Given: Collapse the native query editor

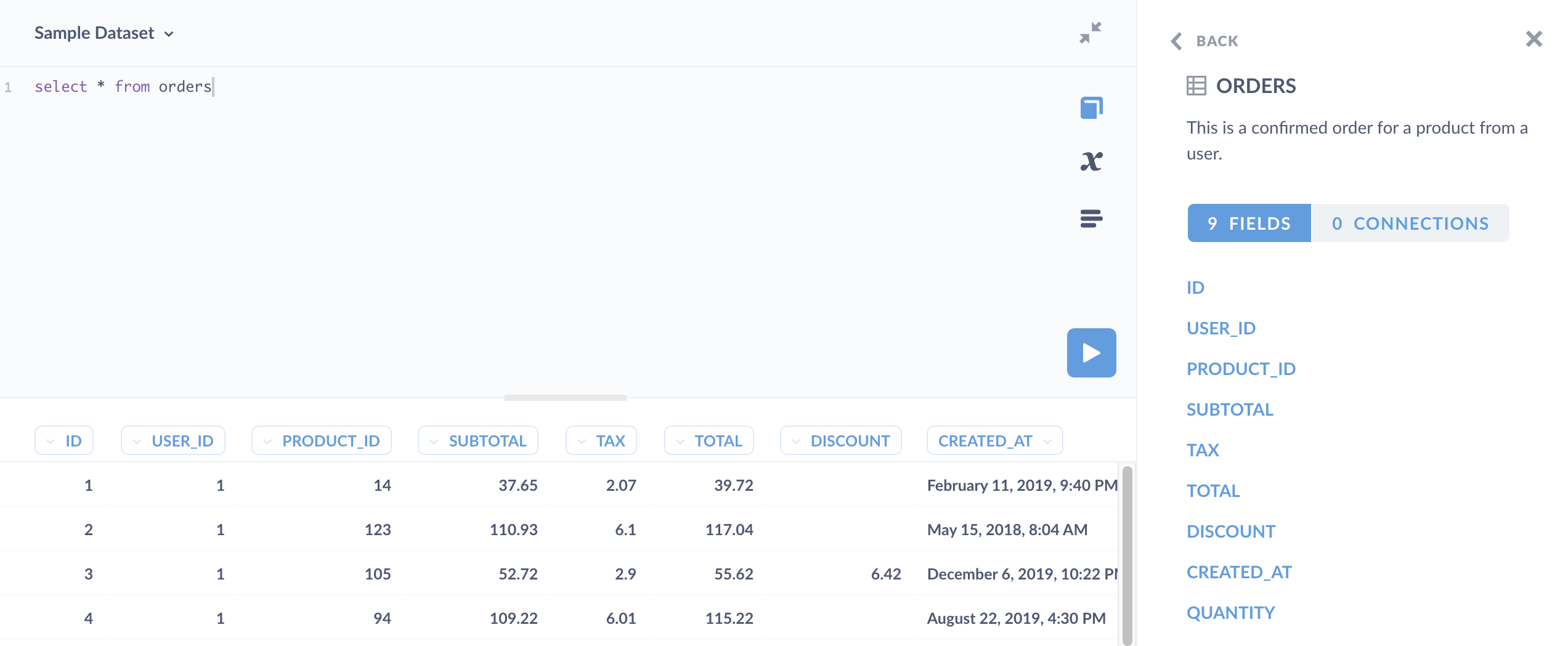Looking at the screenshot, I should coord(1091,33).
